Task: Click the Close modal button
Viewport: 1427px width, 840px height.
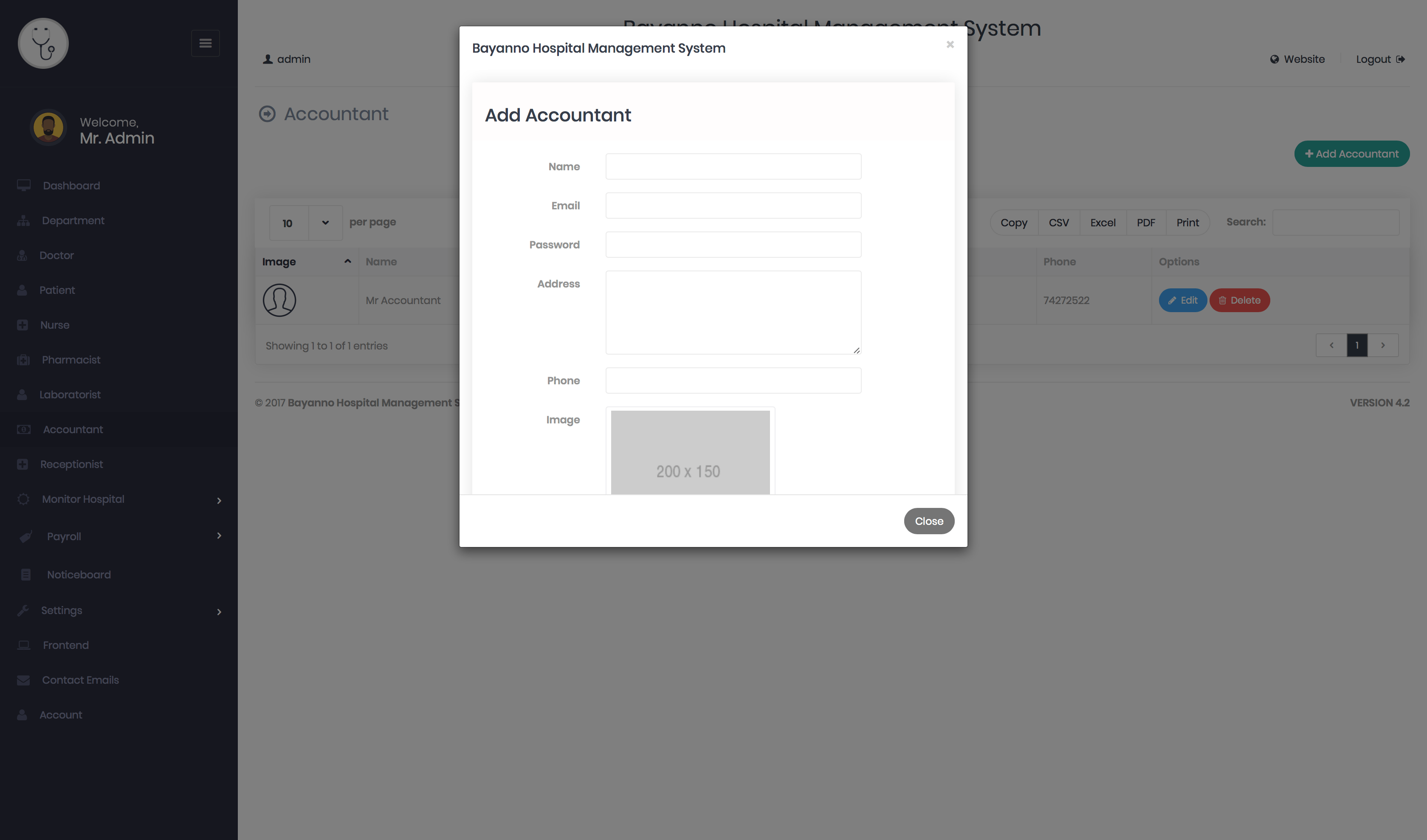Action: (929, 521)
